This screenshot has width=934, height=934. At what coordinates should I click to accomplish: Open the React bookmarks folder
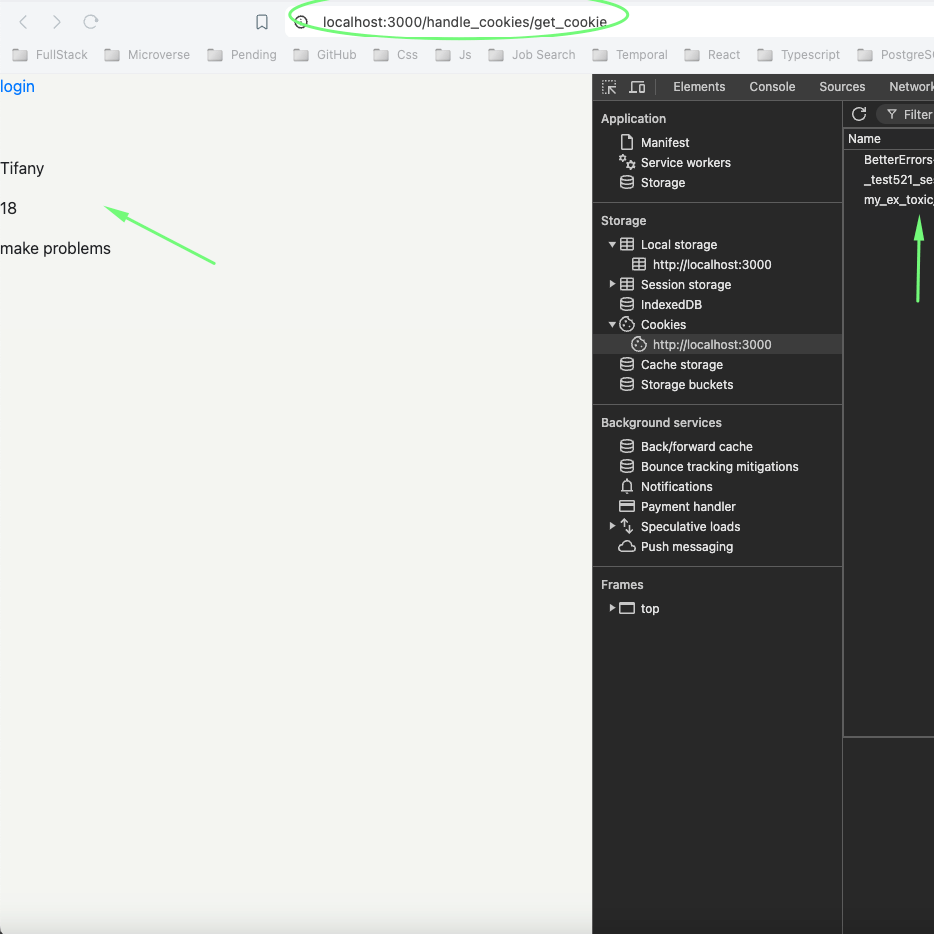click(712, 55)
